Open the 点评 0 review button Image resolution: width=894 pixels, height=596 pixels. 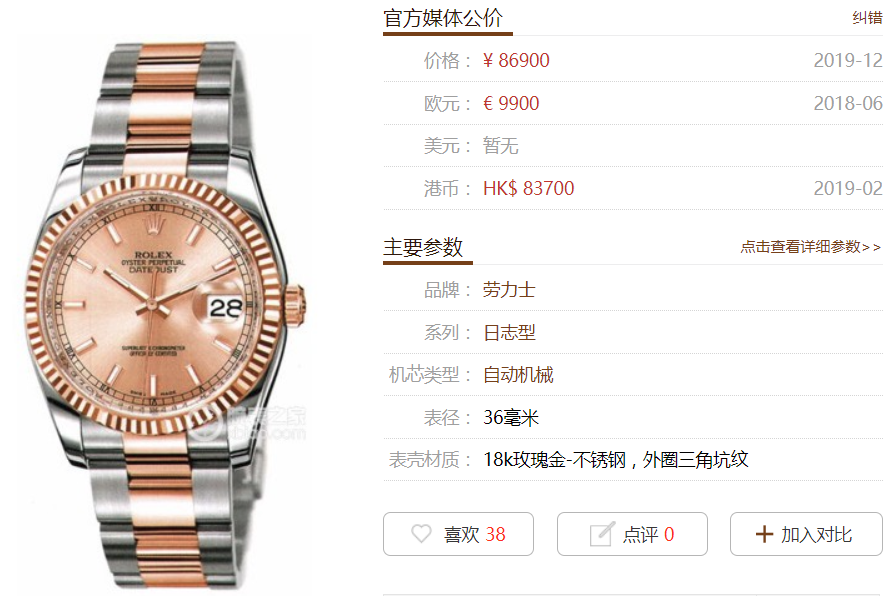[632, 534]
